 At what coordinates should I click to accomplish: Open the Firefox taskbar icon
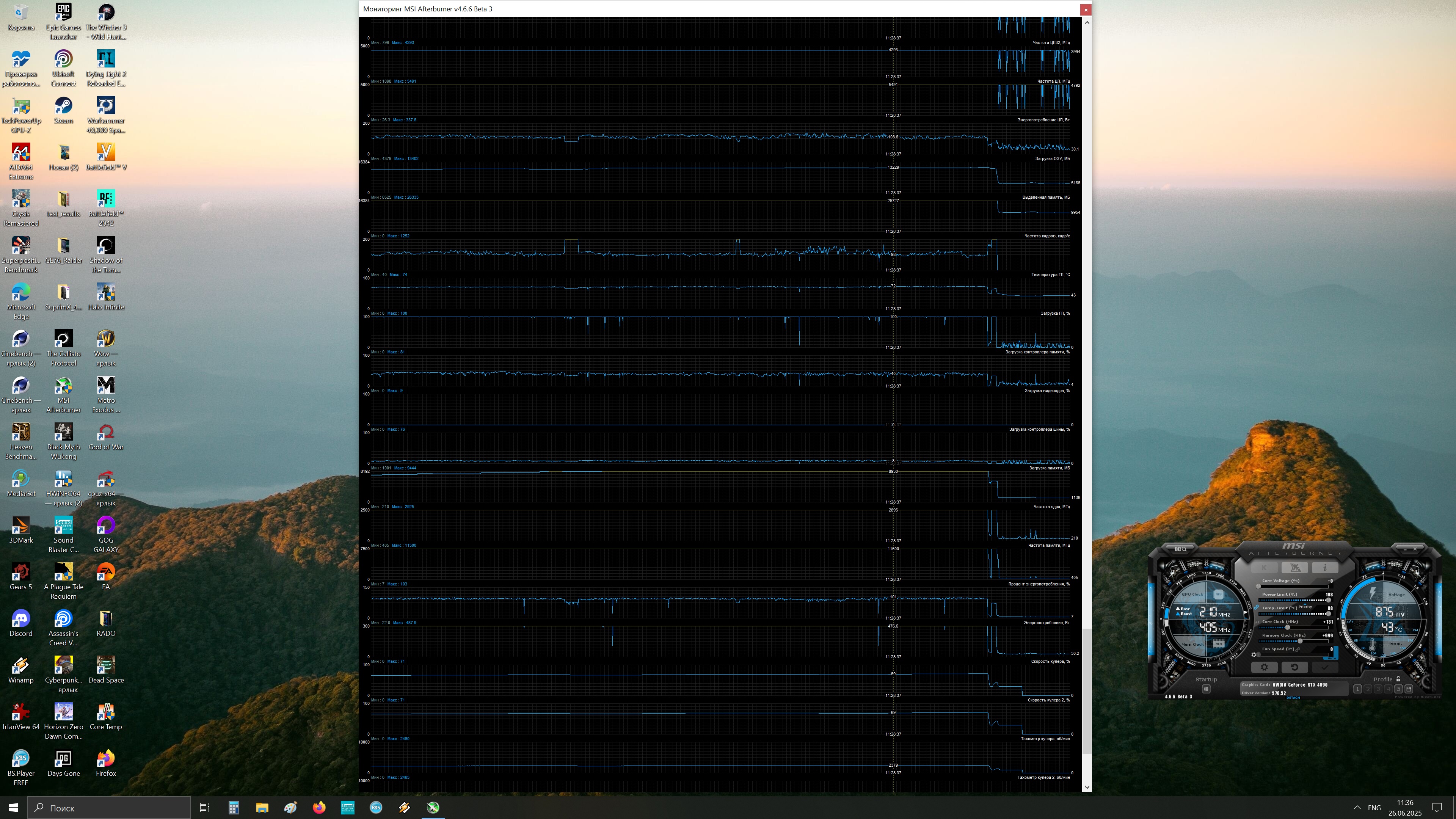319,807
